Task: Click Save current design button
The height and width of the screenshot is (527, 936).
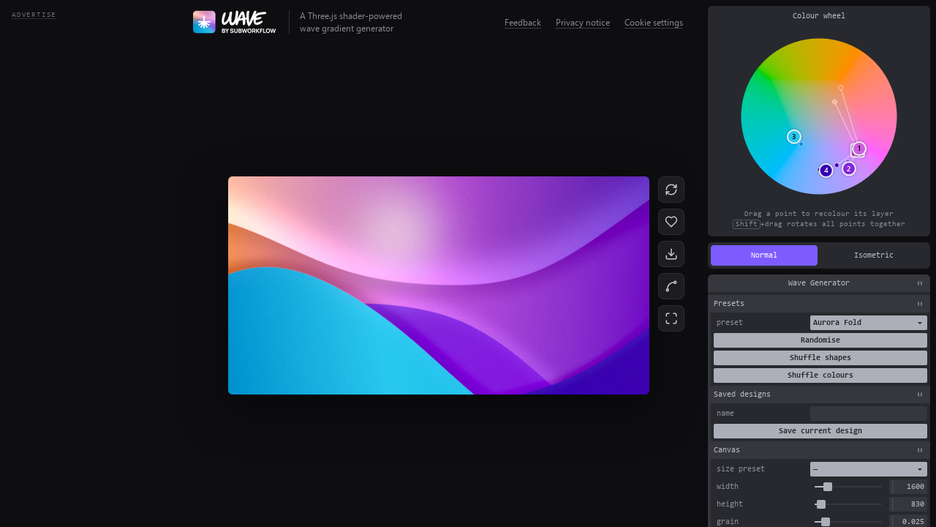Action: pos(820,431)
